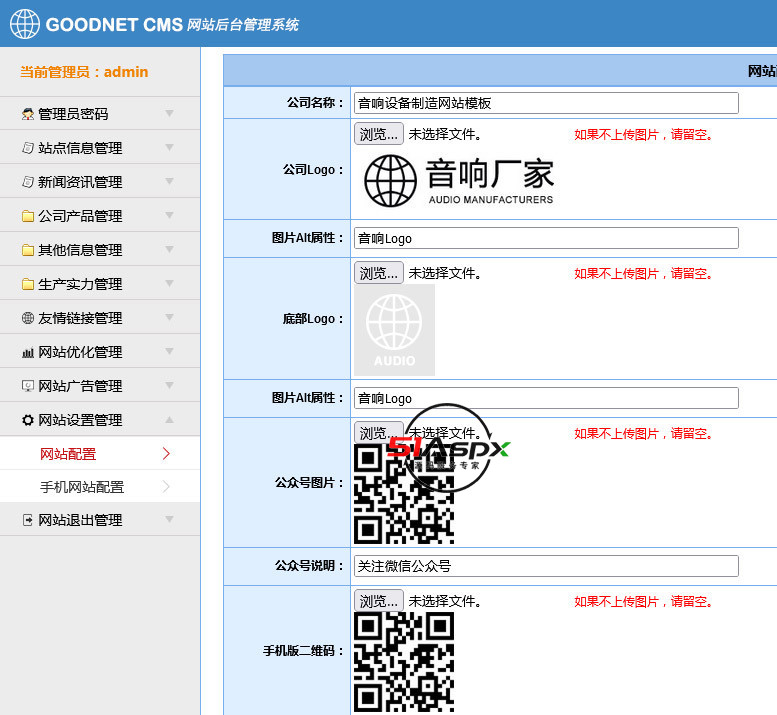The height and width of the screenshot is (715, 777).
Task: Click the 站点信息管理 note icon
Action: pyautogui.click(x=28, y=148)
